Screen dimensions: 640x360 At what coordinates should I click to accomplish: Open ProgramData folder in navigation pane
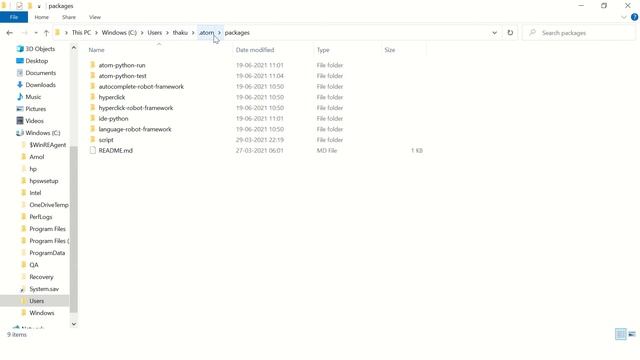pyautogui.click(x=47, y=253)
